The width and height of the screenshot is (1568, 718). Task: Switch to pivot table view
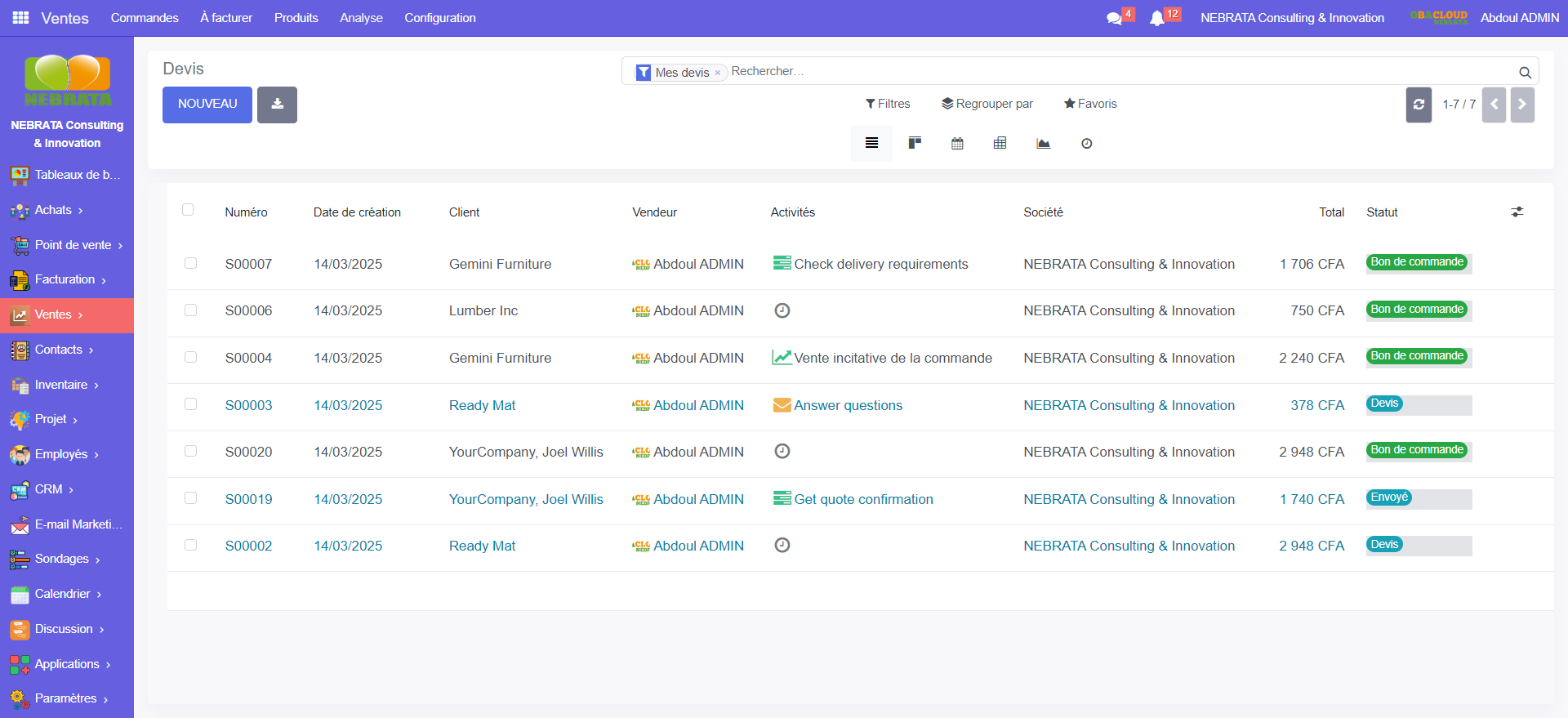click(1000, 144)
